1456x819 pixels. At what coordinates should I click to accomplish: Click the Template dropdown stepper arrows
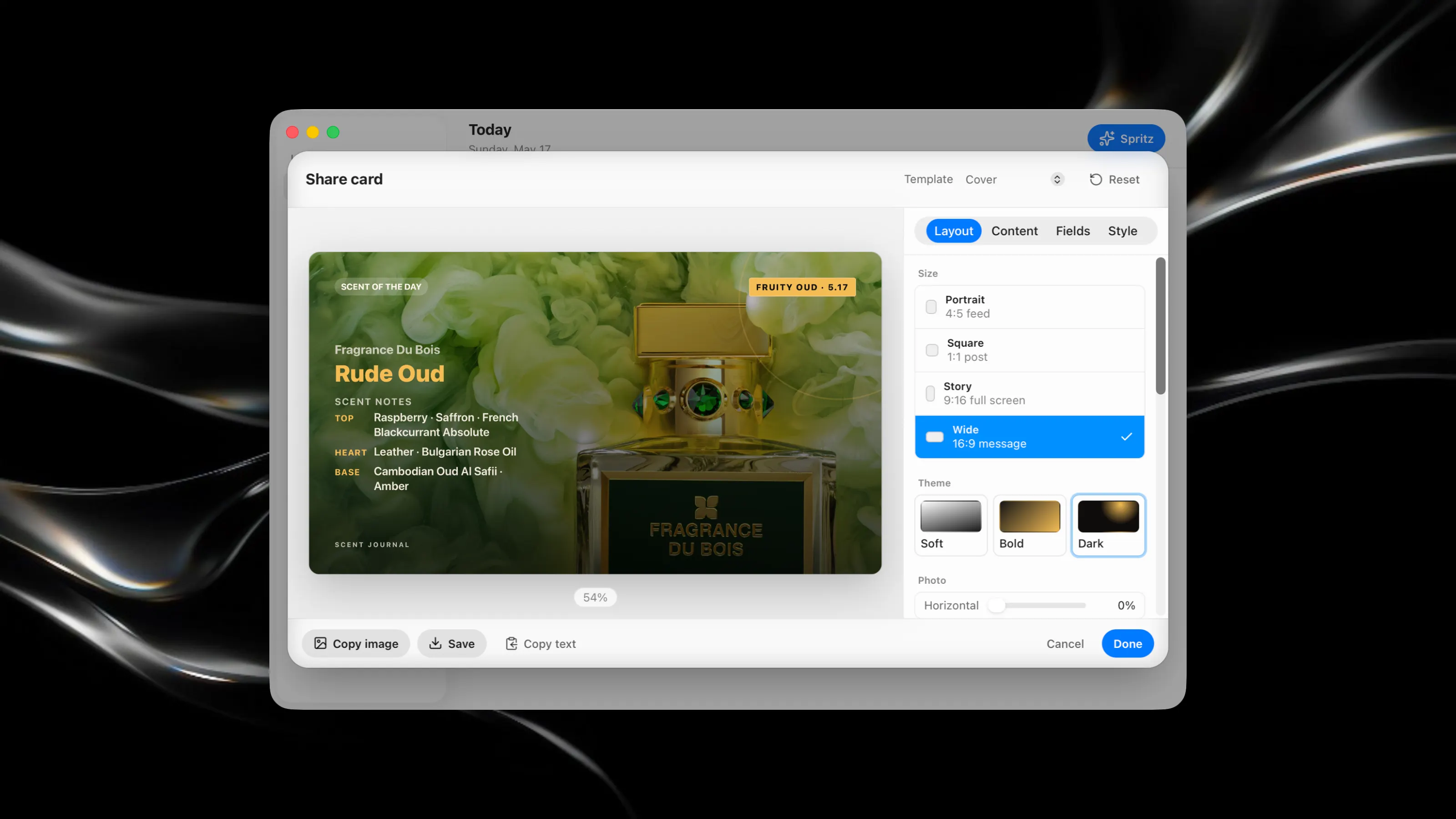(x=1057, y=179)
